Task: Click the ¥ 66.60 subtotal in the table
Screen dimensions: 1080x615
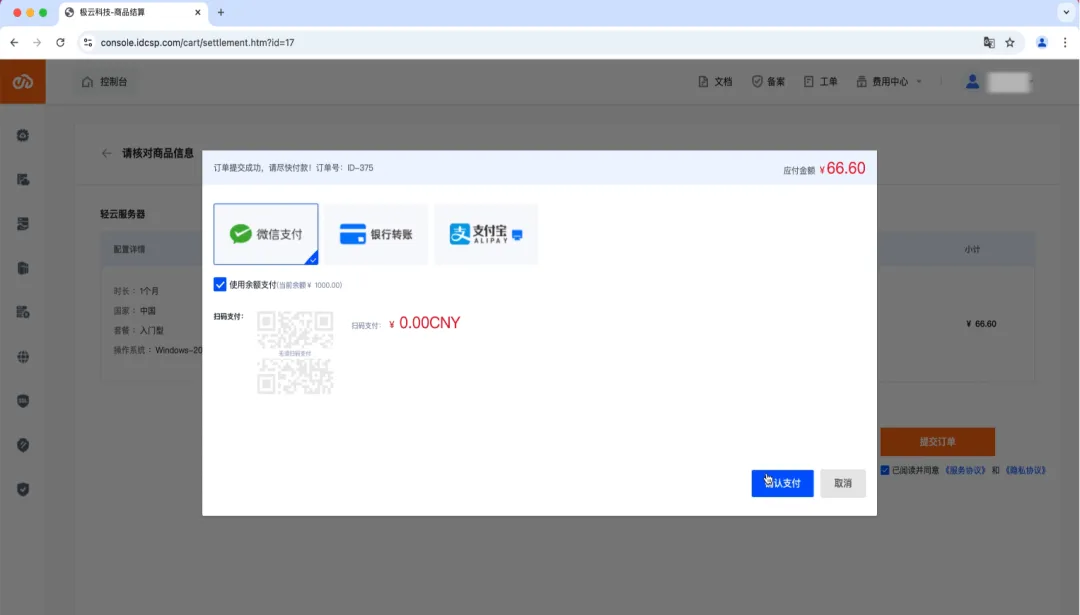Action: (981, 324)
